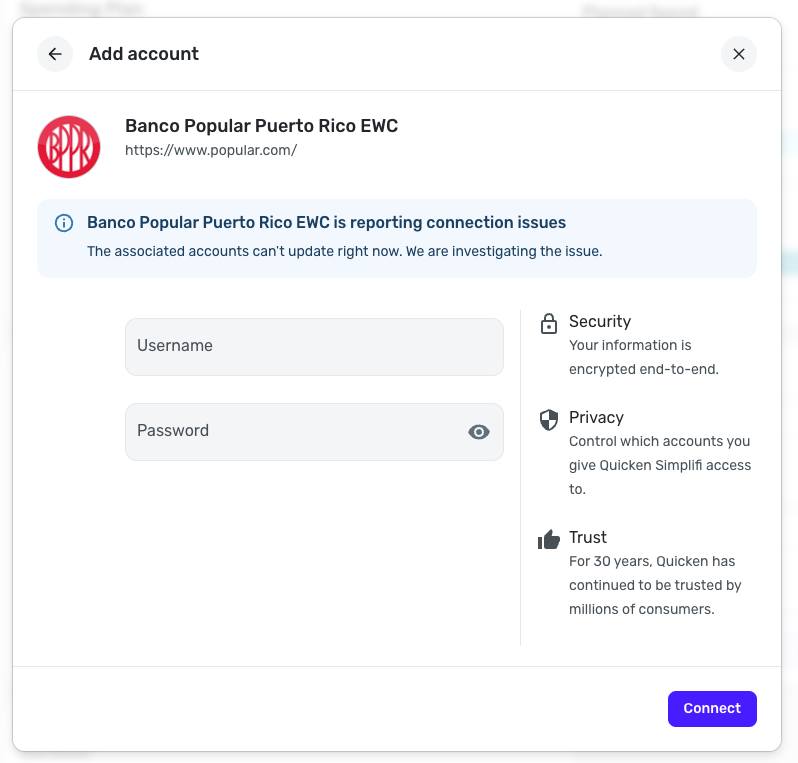Toggle password visibility with the eye icon
This screenshot has width=798, height=763.
478,432
